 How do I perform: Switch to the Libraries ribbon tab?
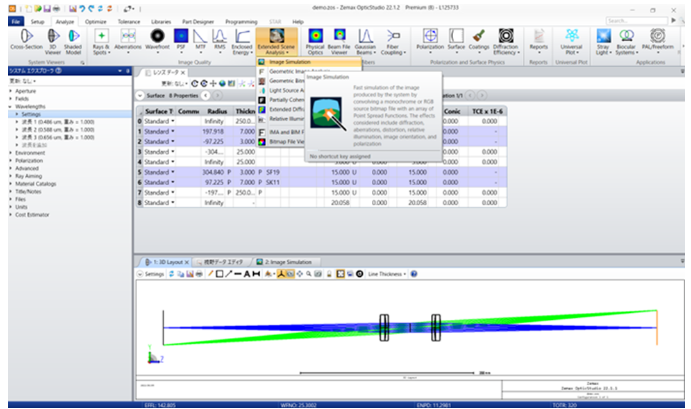coord(161,21)
